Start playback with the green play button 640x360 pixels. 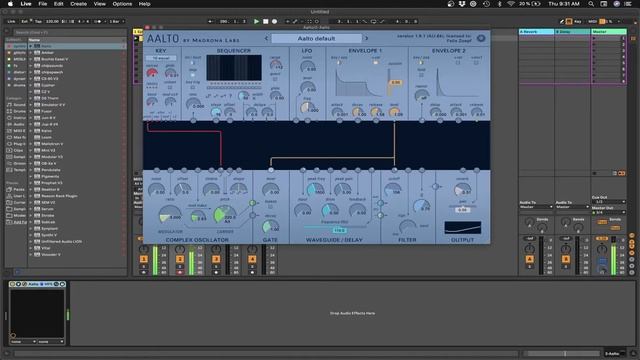[x=256, y=21]
